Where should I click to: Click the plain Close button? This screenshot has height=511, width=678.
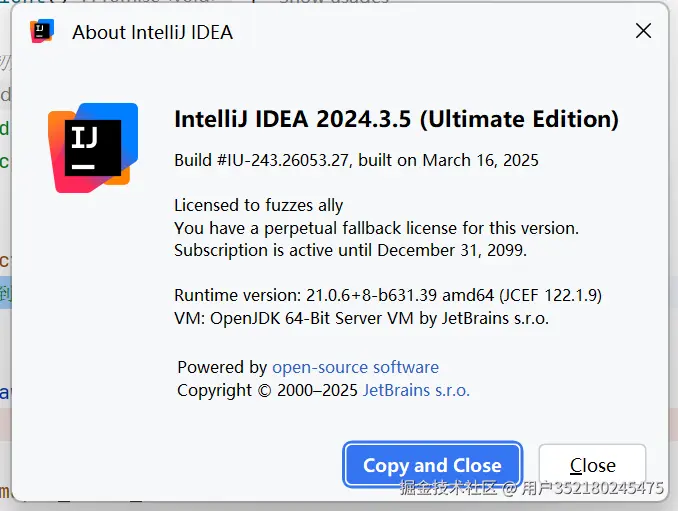point(592,465)
